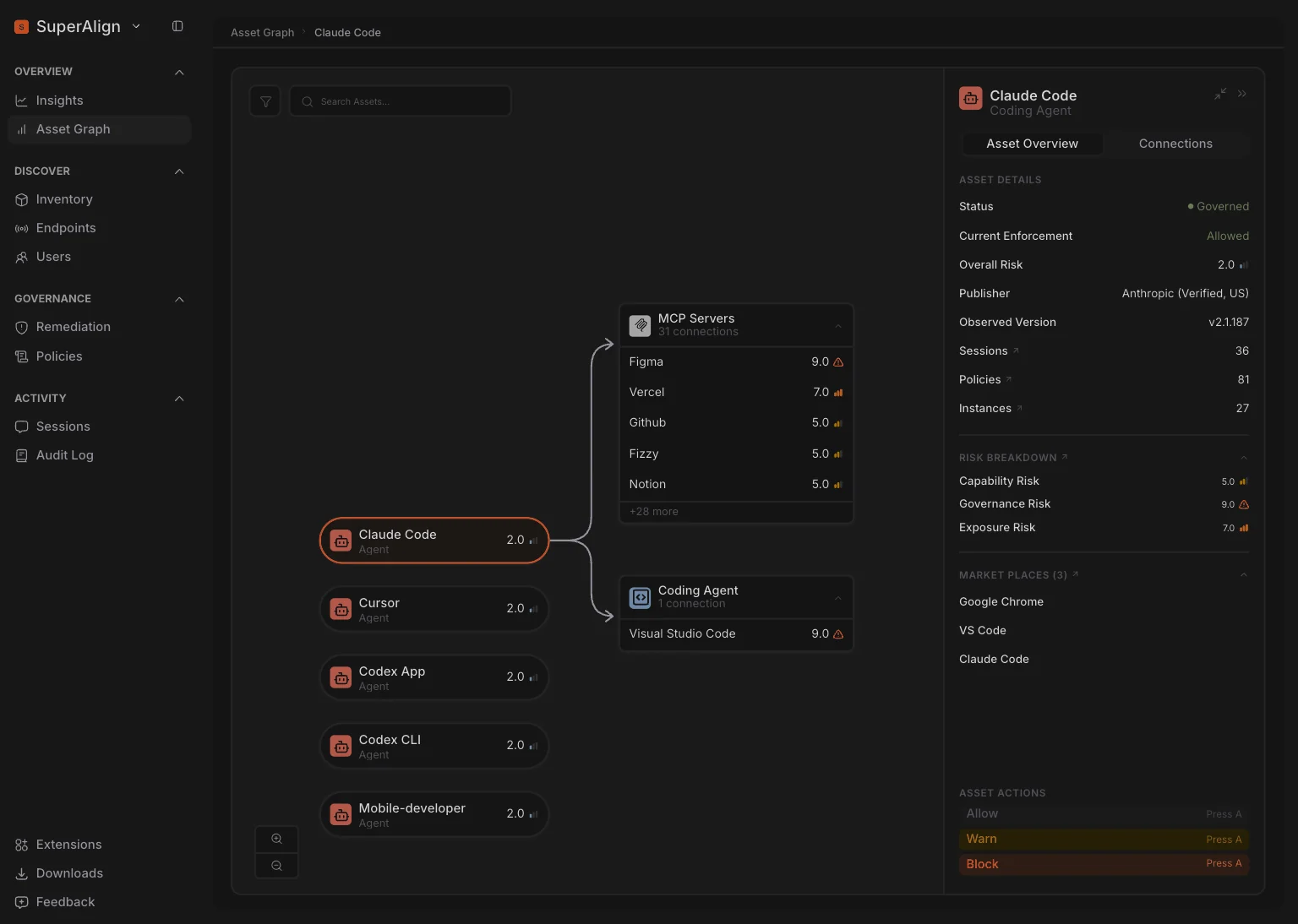
Task: Click the SuperAlign logo icon
Action: click(x=22, y=27)
